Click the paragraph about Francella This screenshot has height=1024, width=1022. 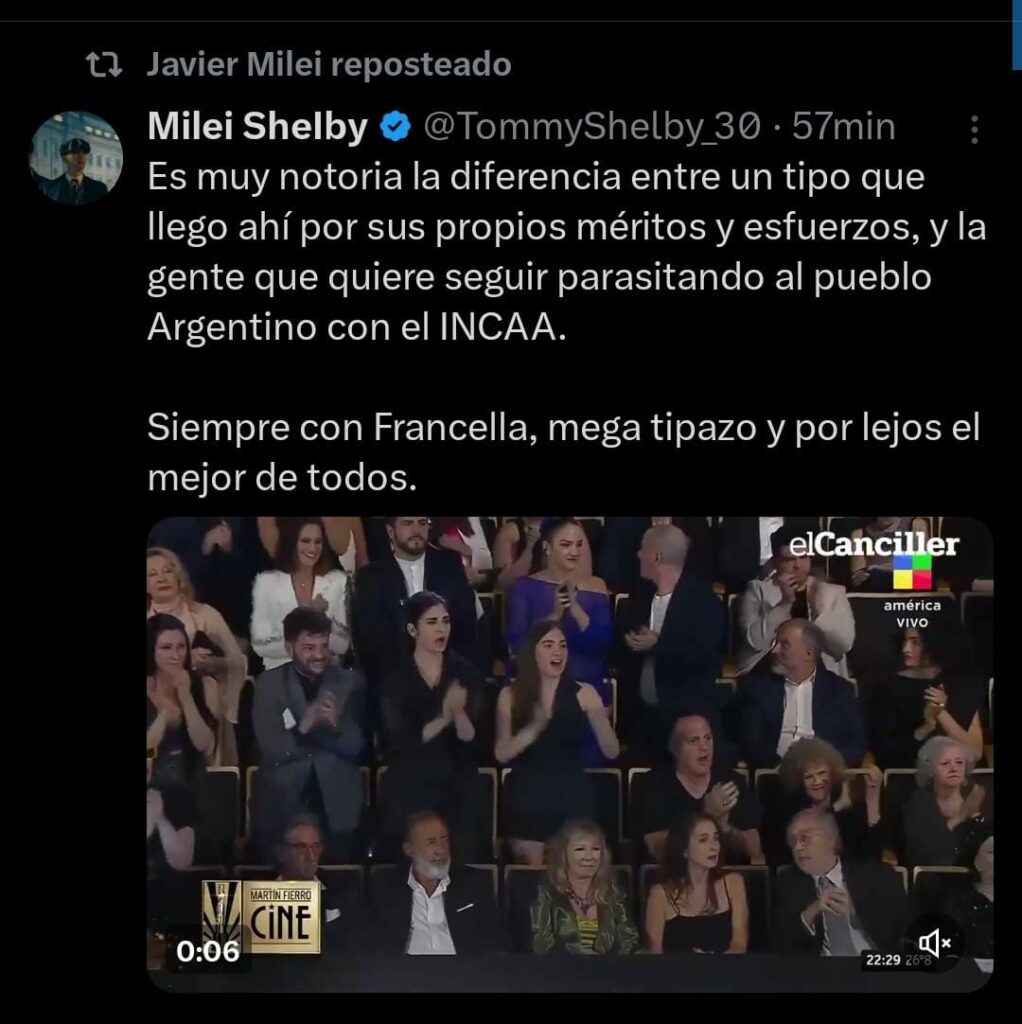(x=564, y=453)
